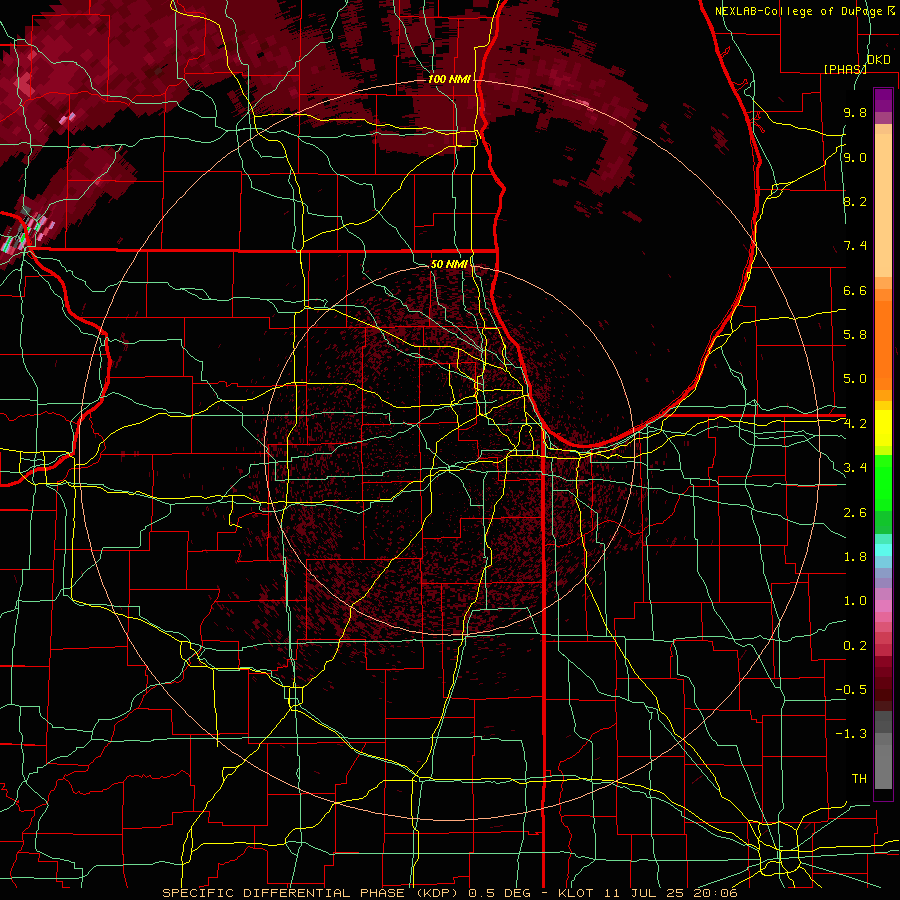
Task: Click the 2.6 scale value
Action: pyautogui.click(x=855, y=513)
